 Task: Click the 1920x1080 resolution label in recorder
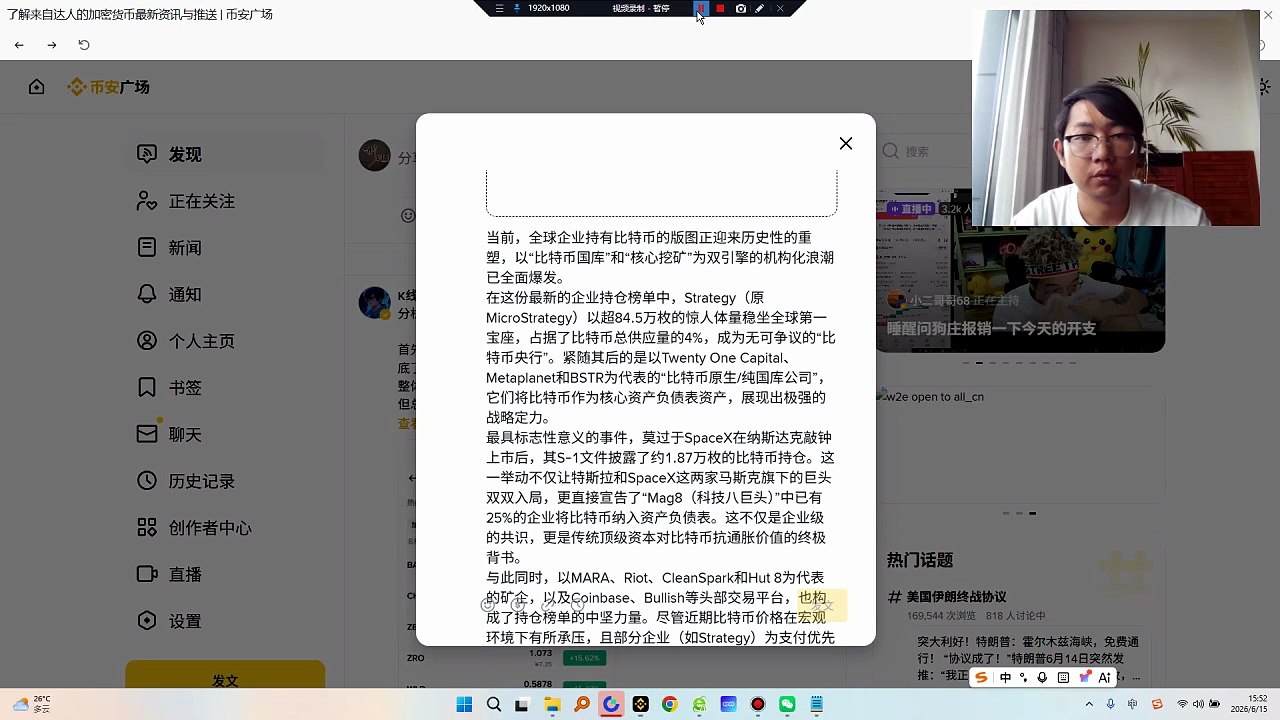548,8
